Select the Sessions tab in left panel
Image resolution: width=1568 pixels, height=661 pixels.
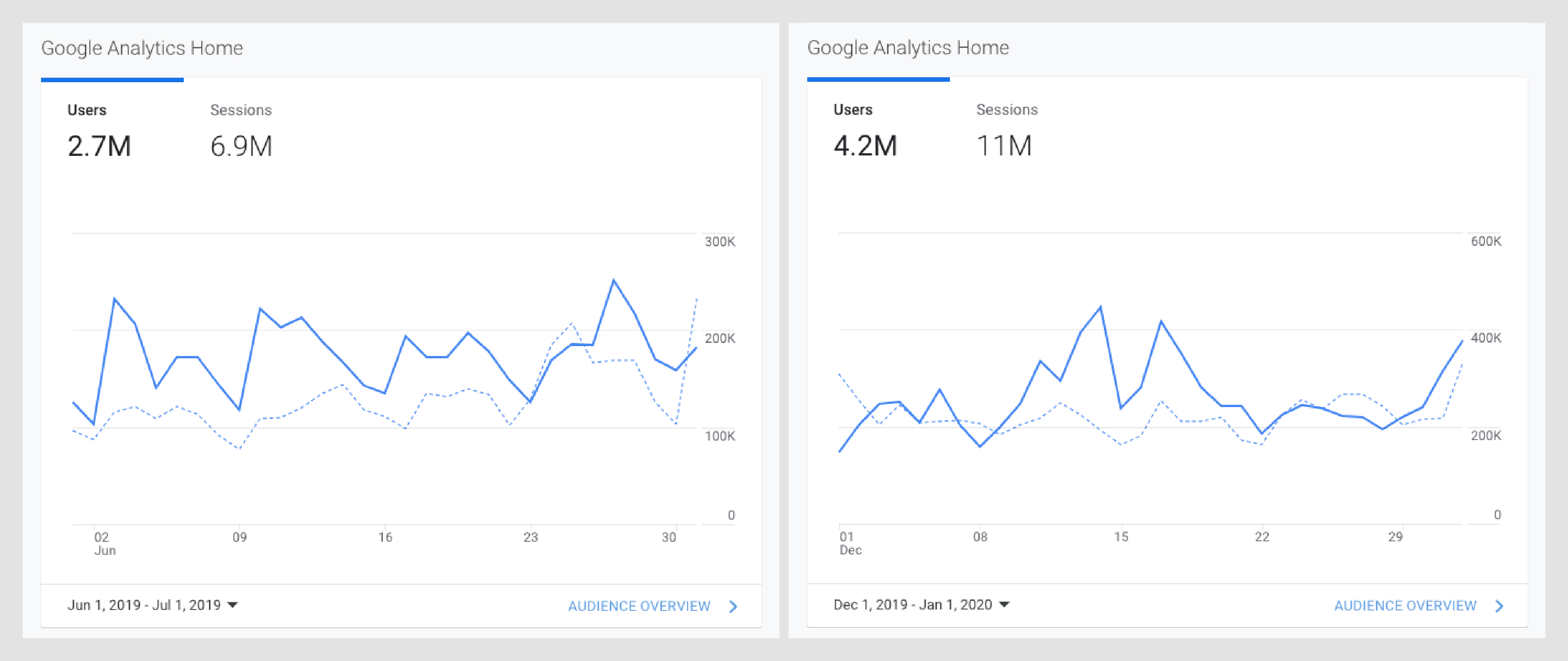coord(241,110)
